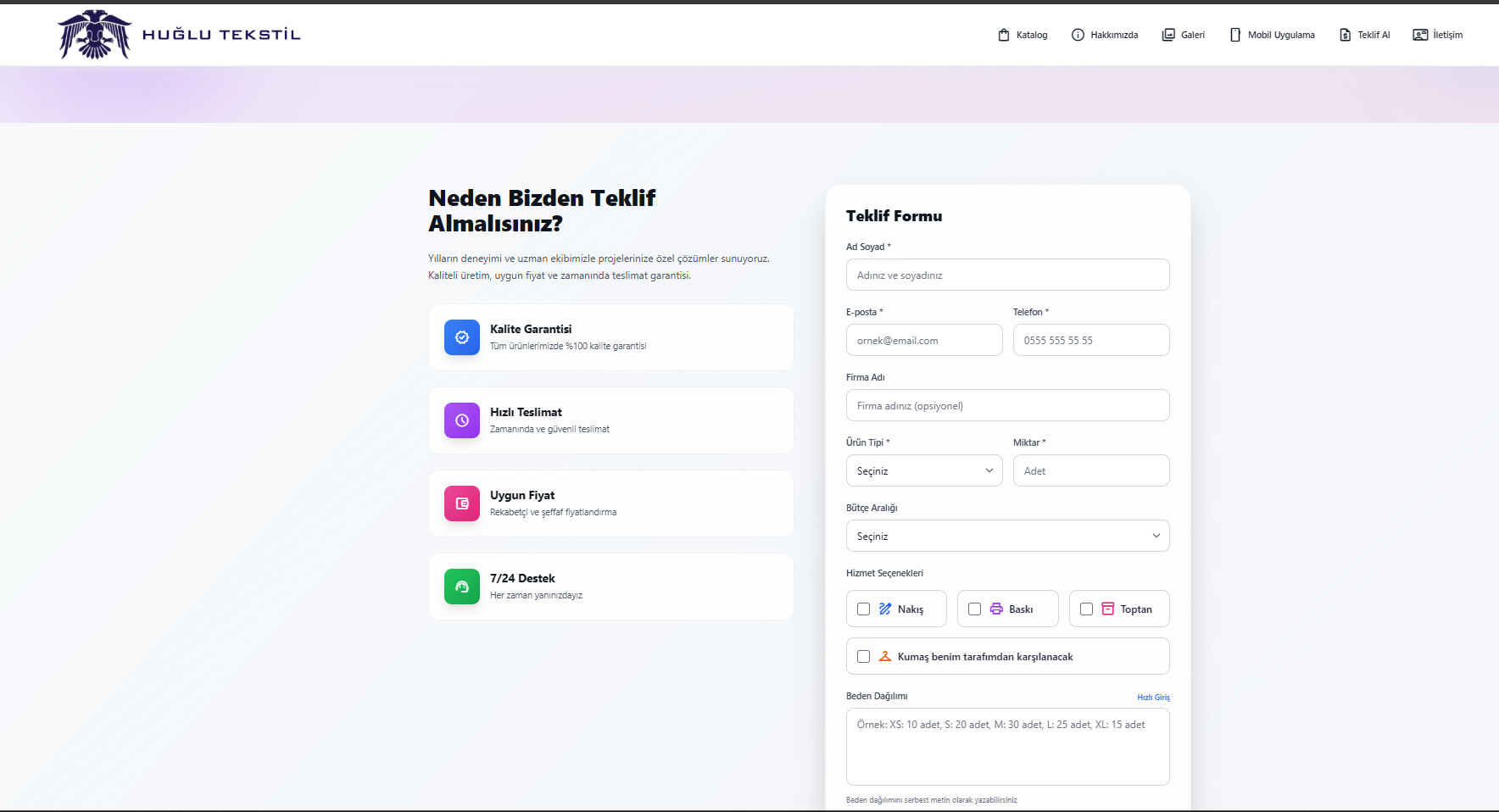Click the Hakkımızda info icon
This screenshot has width=1499, height=812.
[x=1078, y=35]
